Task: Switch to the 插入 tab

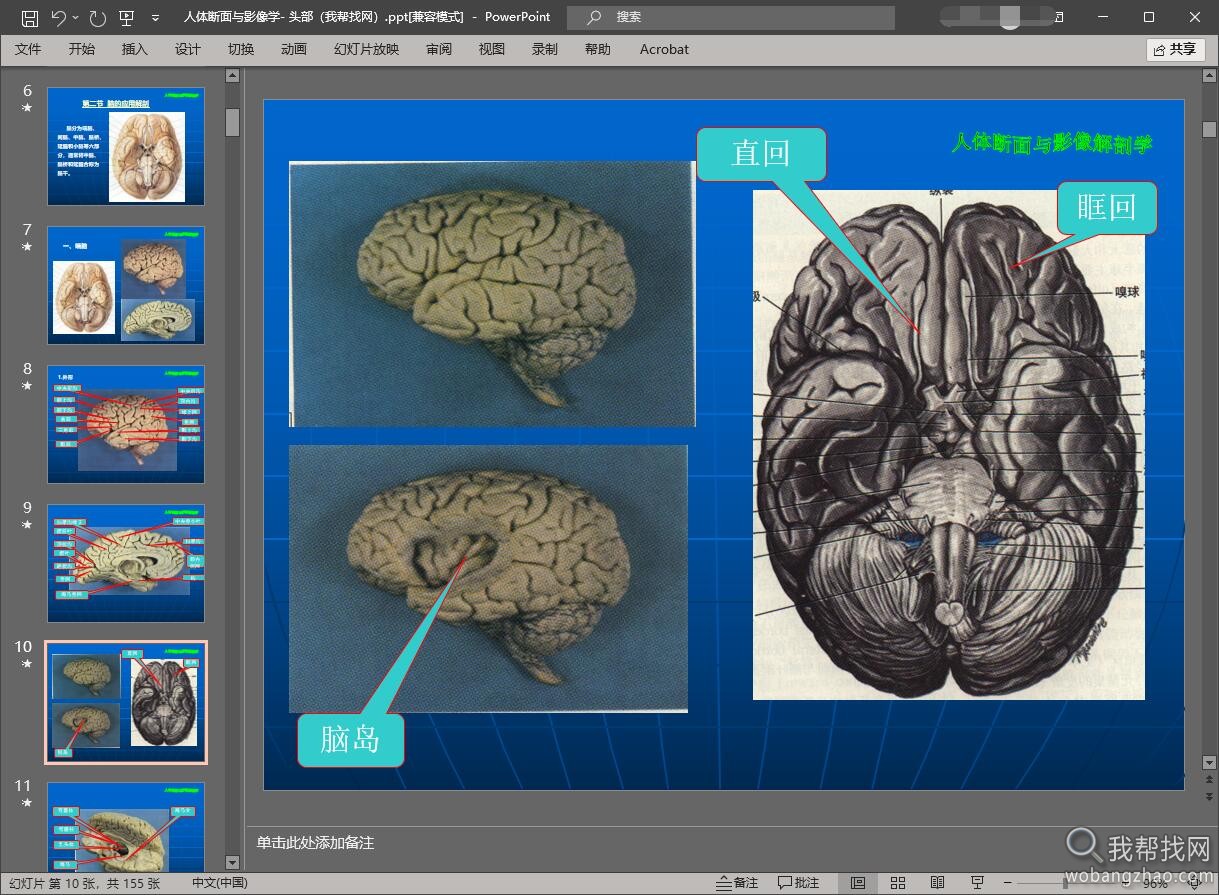Action: (135, 49)
